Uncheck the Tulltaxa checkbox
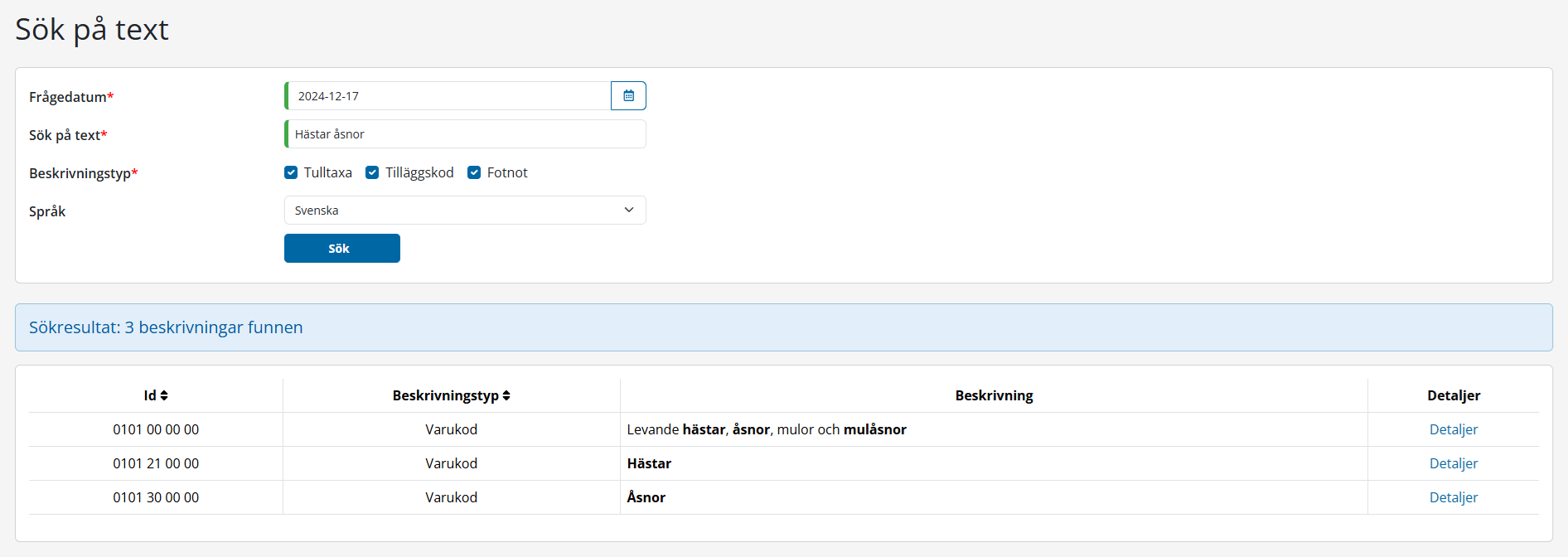Image resolution: width=1568 pixels, height=557 pixels. [x=291, y=172]
